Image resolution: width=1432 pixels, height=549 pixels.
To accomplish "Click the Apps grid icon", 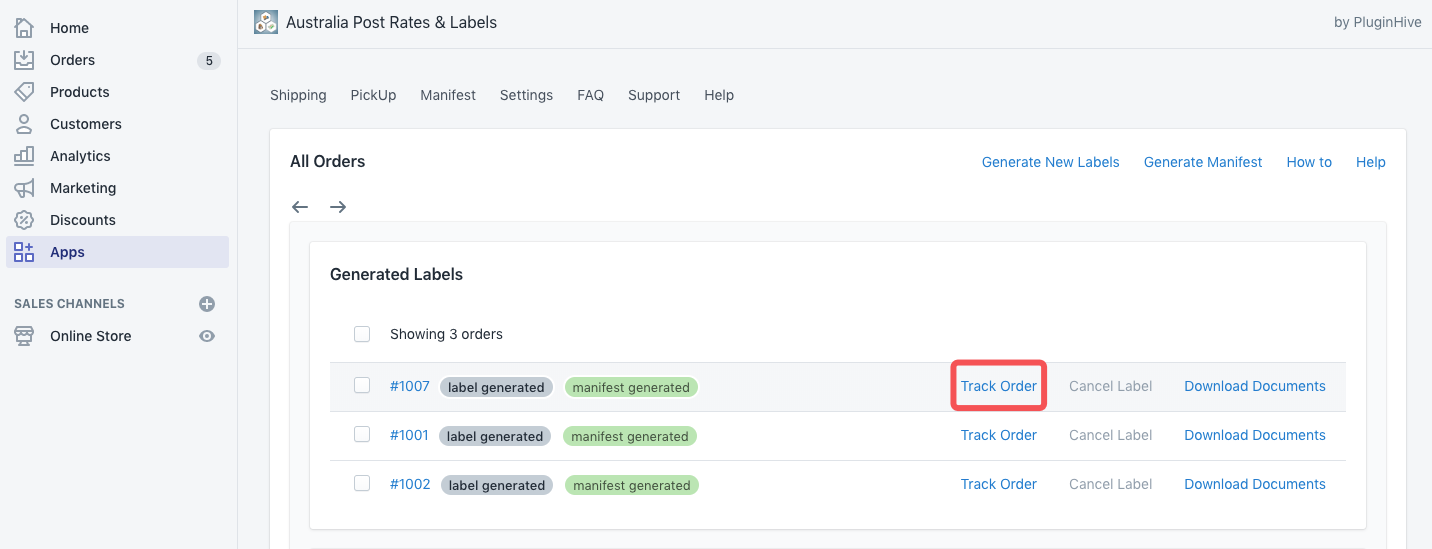I will coord(24,252).
